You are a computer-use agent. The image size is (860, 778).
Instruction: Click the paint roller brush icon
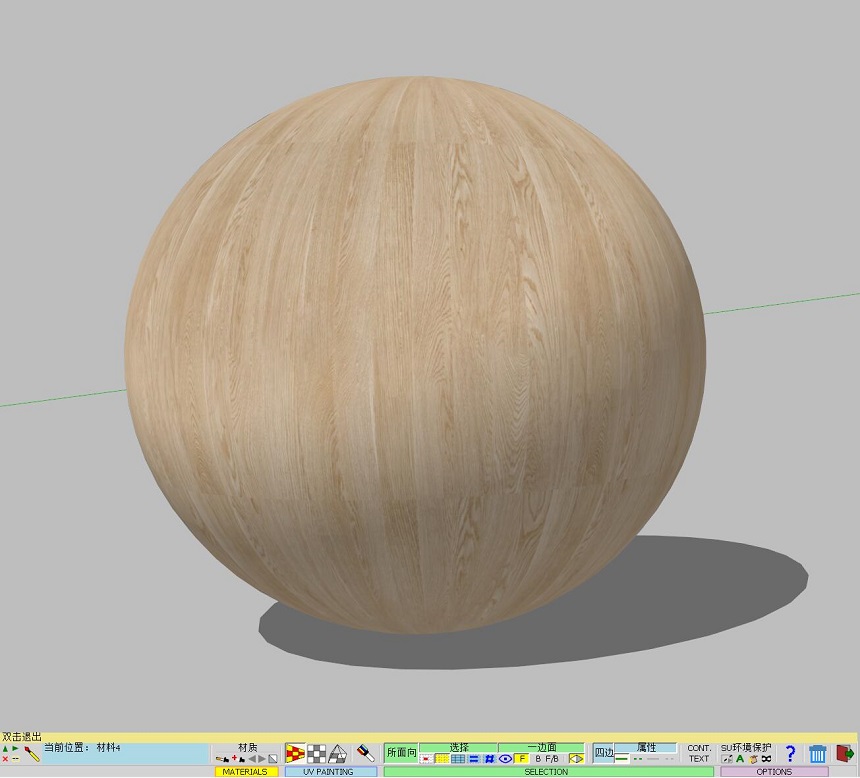(x=366, y=753)
